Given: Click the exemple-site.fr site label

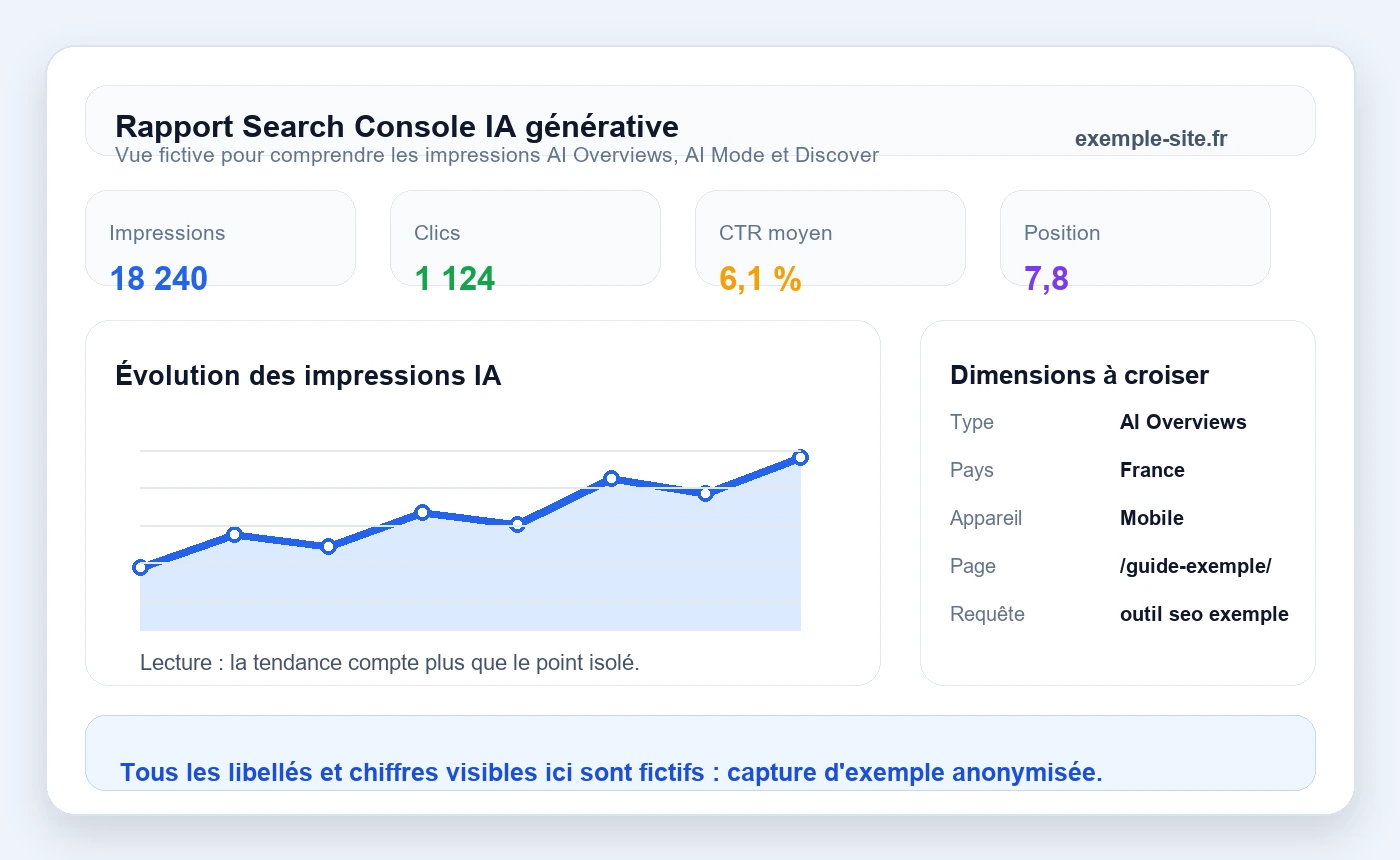Looking at the screenshot, I should 1151,139.
